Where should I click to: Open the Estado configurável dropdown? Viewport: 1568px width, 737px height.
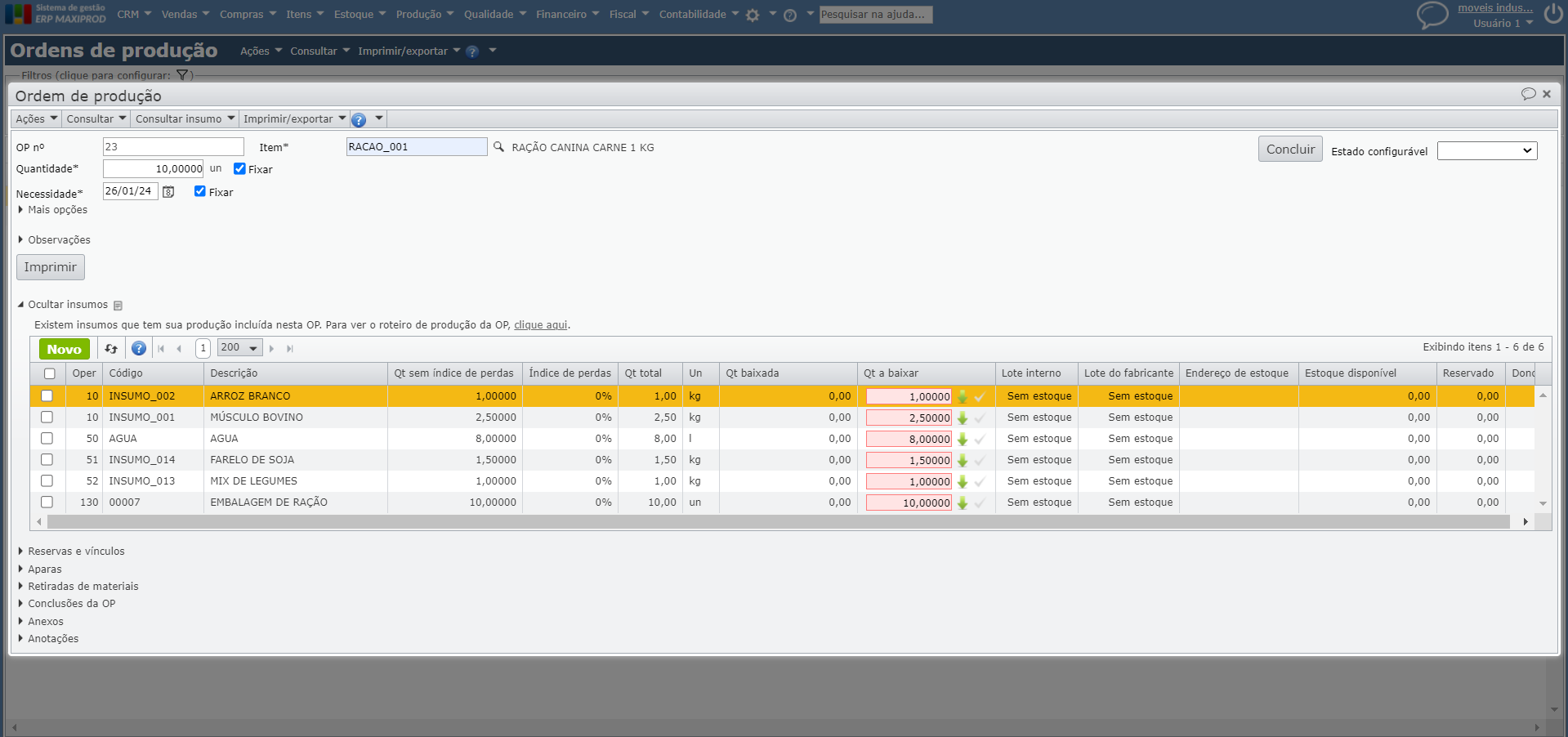pyautogui.click(x=1487, y=151)
